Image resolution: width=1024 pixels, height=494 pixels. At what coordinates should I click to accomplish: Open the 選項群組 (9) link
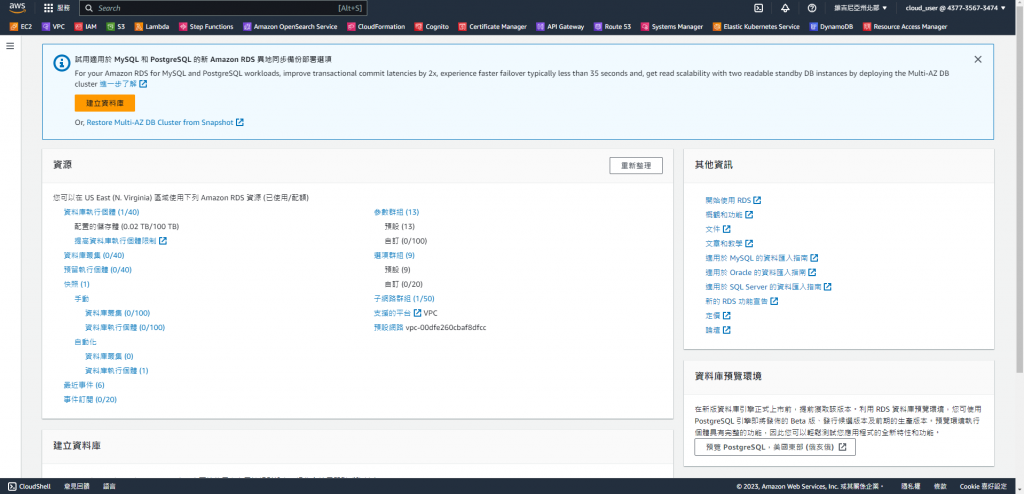point(394,255)
